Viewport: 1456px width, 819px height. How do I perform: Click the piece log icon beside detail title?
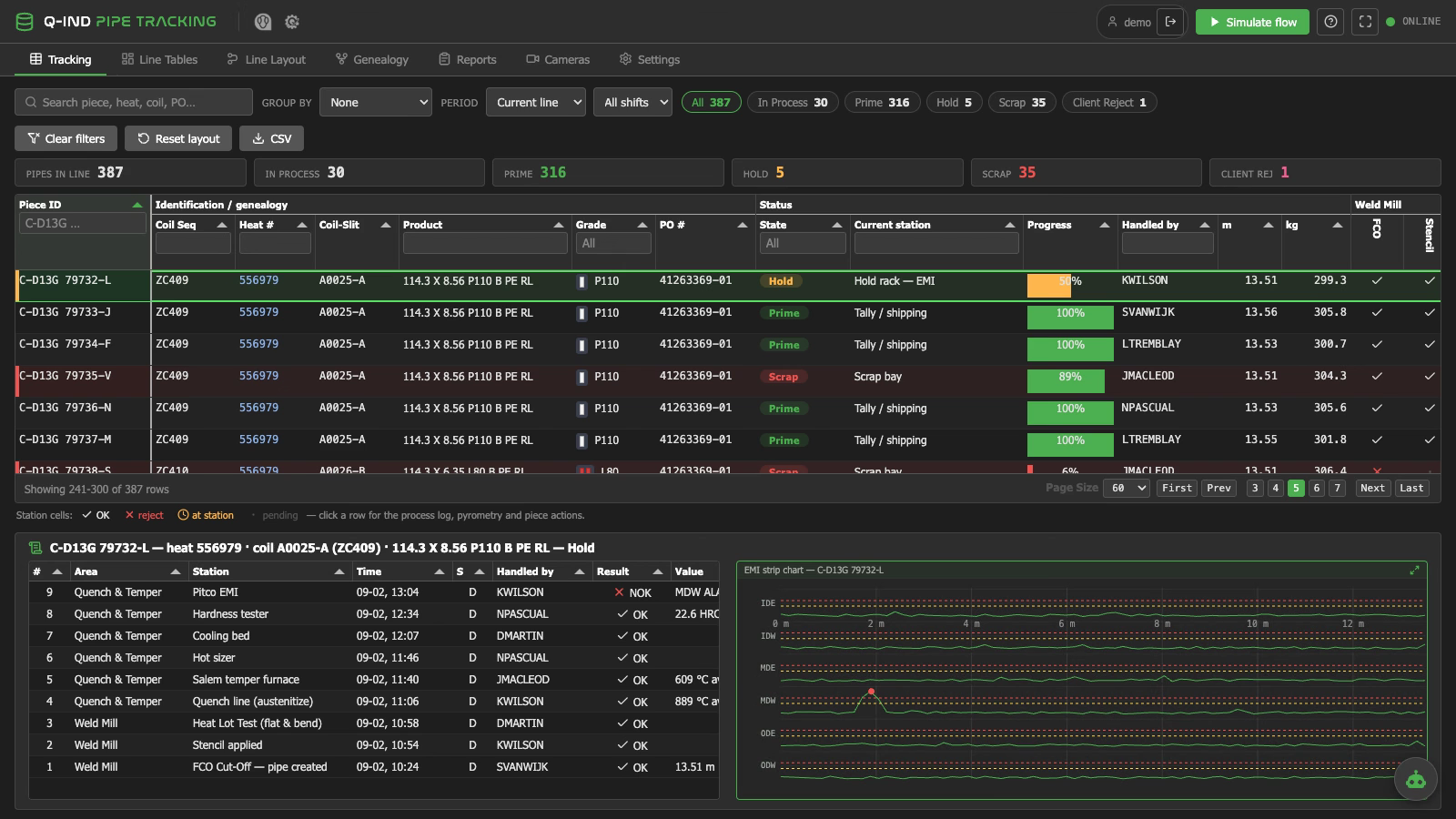click(35, 548)
